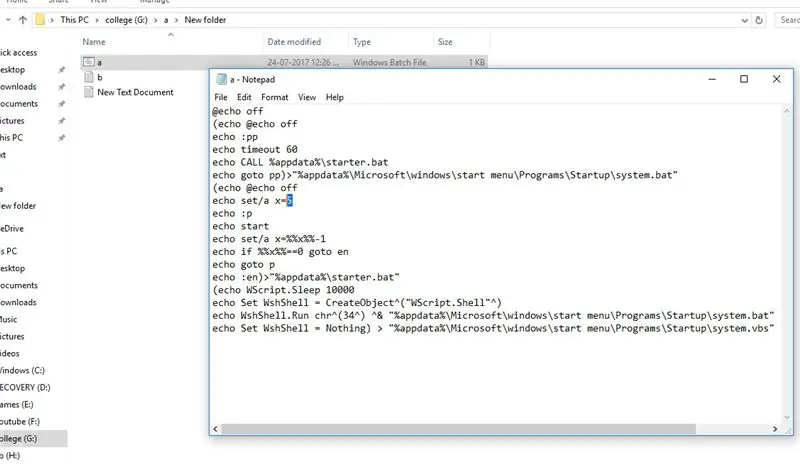Click the Refresh button in Explorer
This screenshot has height=469, width=800.
tap(759, 20)
